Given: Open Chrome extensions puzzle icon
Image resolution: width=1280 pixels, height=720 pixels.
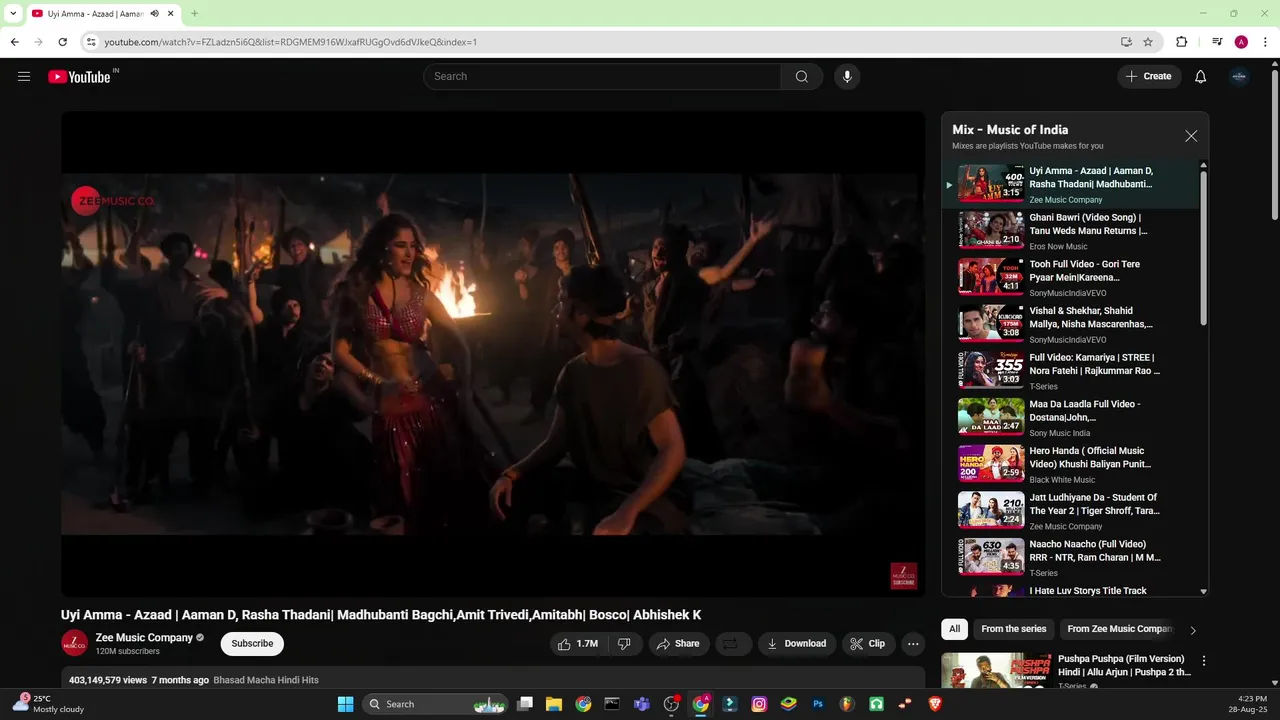Looking at the screenshot, I should pyautogui.click(x=1182, y=42).
